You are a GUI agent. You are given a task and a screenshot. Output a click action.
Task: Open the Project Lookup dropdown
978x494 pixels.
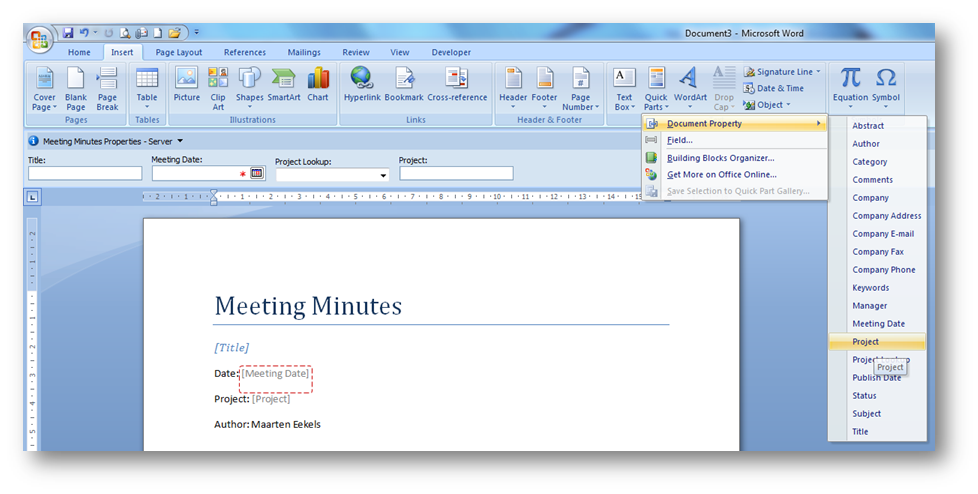point(383,176)
